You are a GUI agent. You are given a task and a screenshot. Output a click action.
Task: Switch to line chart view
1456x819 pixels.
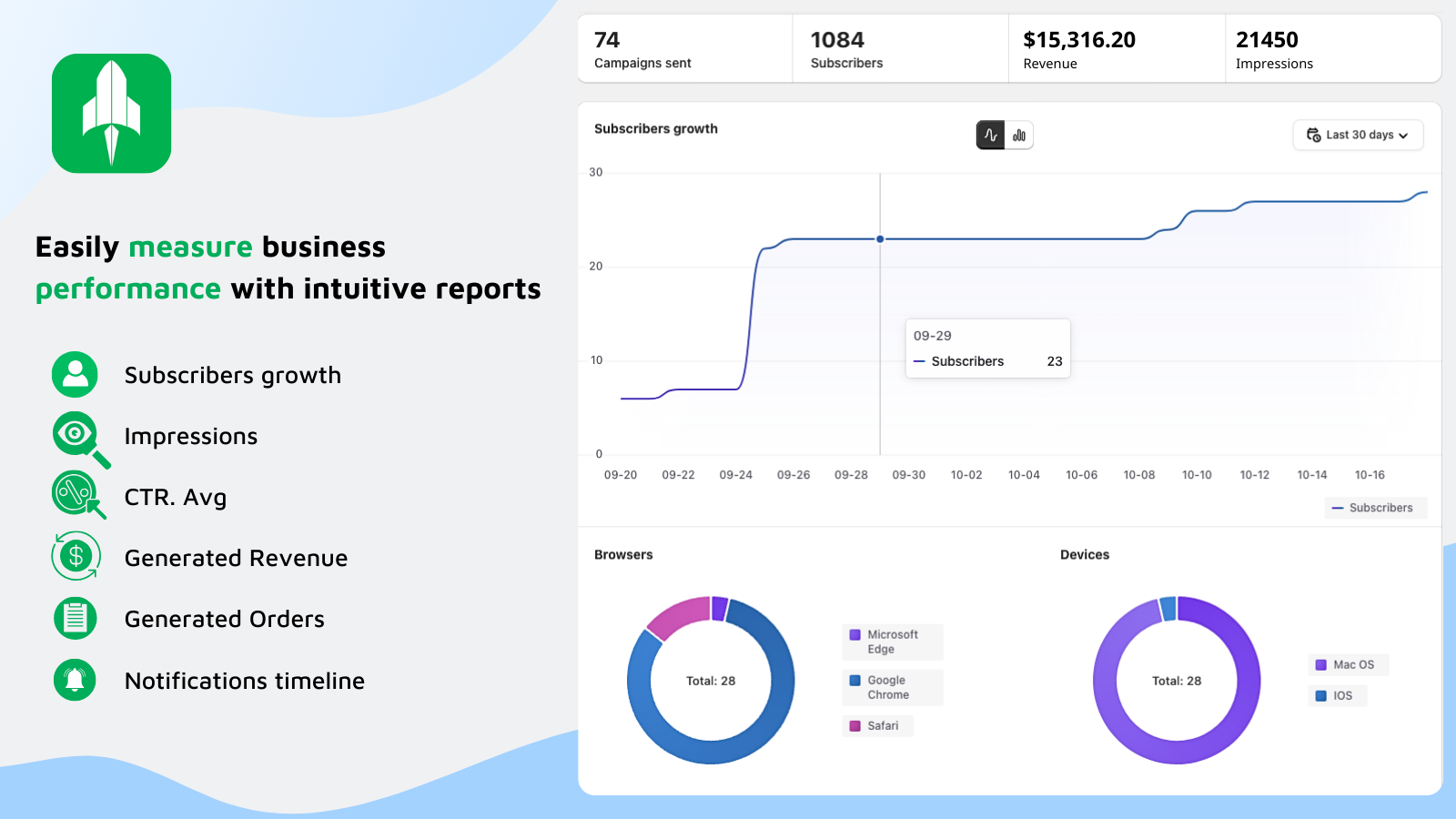990,135
